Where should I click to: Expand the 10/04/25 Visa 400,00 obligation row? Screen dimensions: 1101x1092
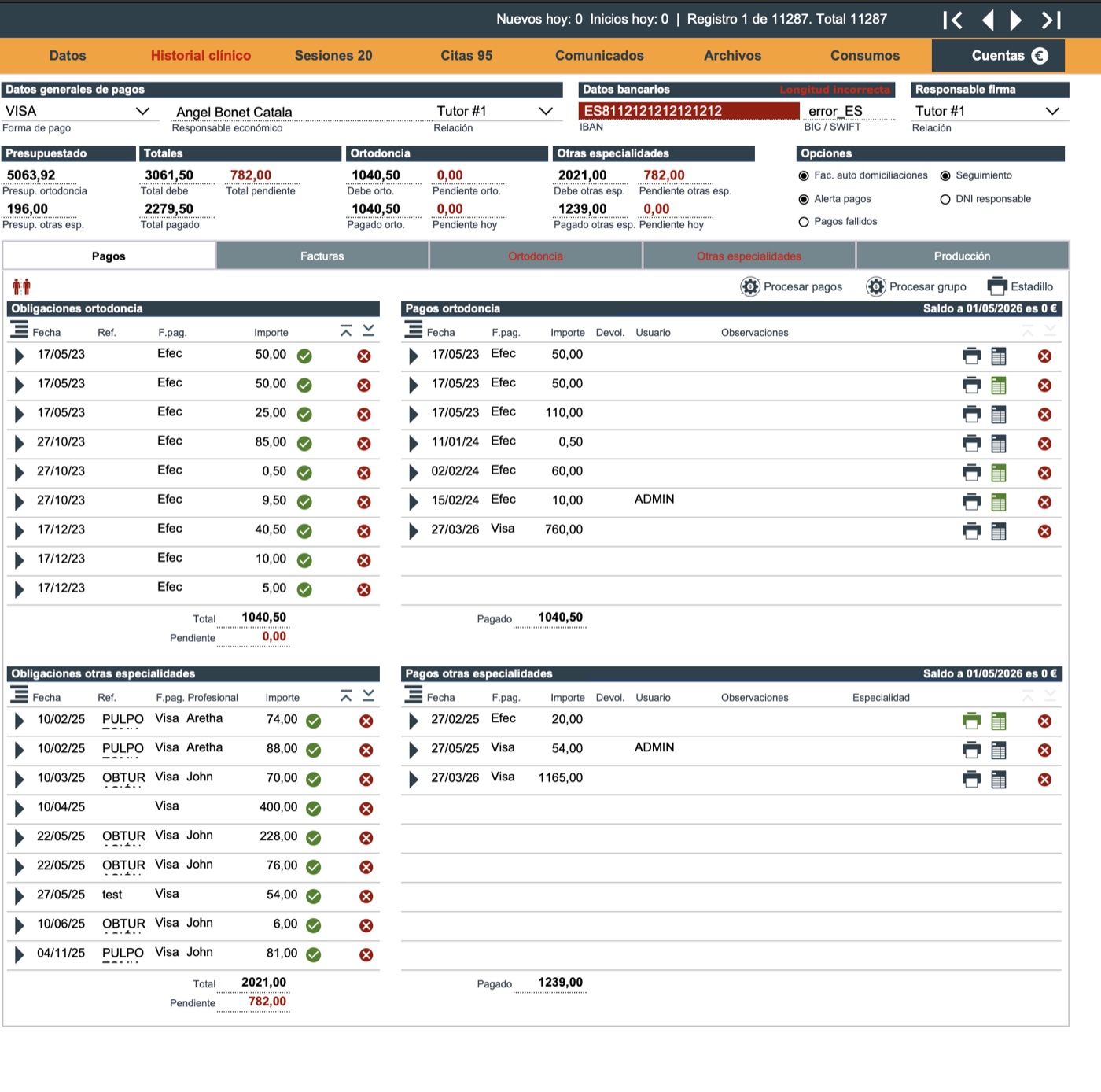pyautogui.click(x=19, y=808)
